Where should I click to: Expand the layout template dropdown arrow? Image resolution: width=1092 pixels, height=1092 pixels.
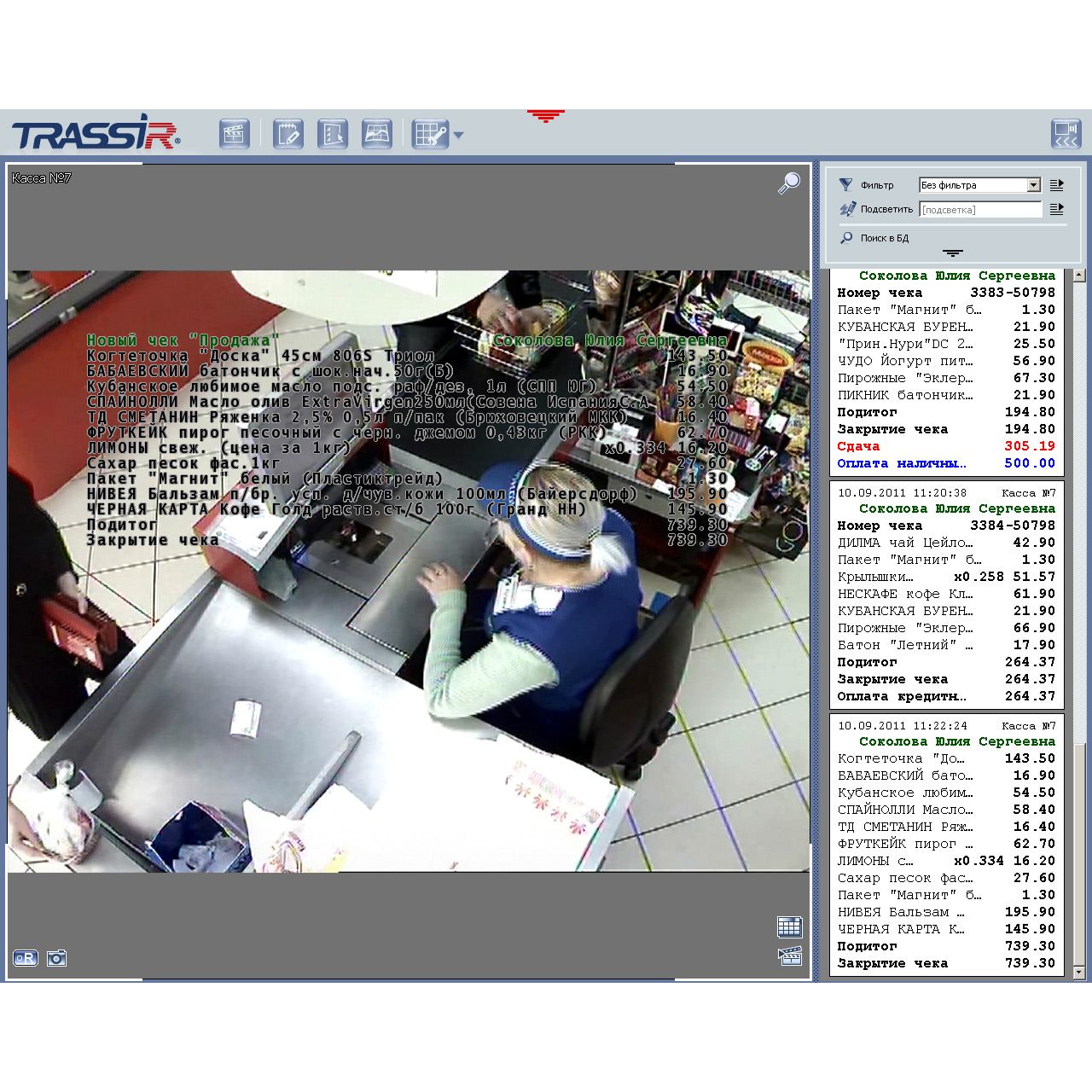pos(458,135)
